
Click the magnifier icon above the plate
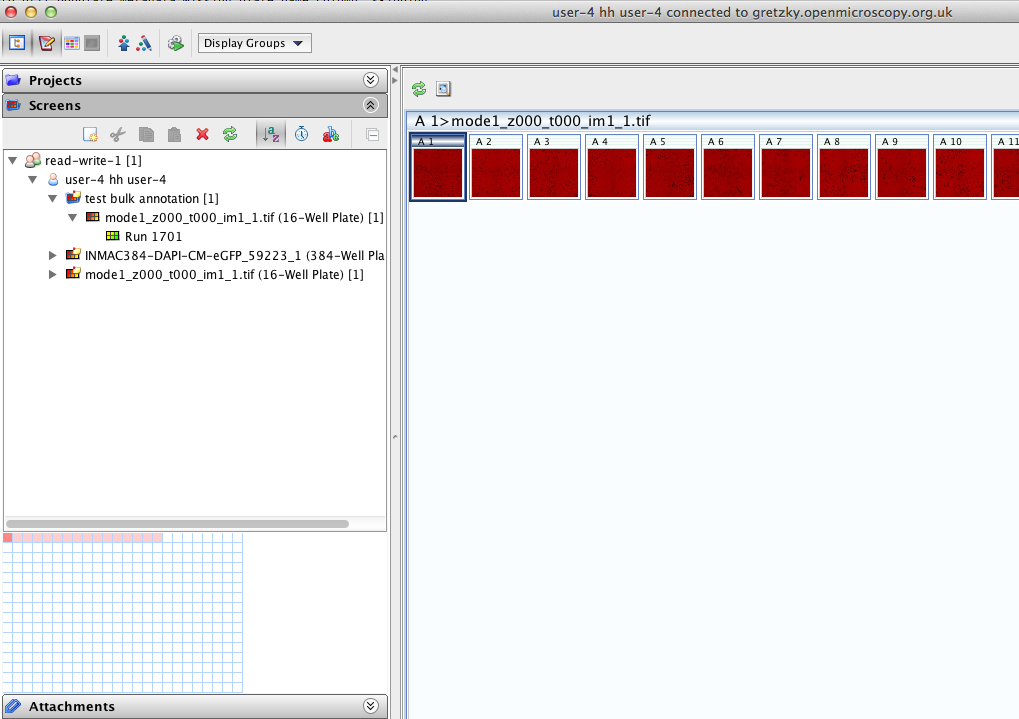(443, 89)
